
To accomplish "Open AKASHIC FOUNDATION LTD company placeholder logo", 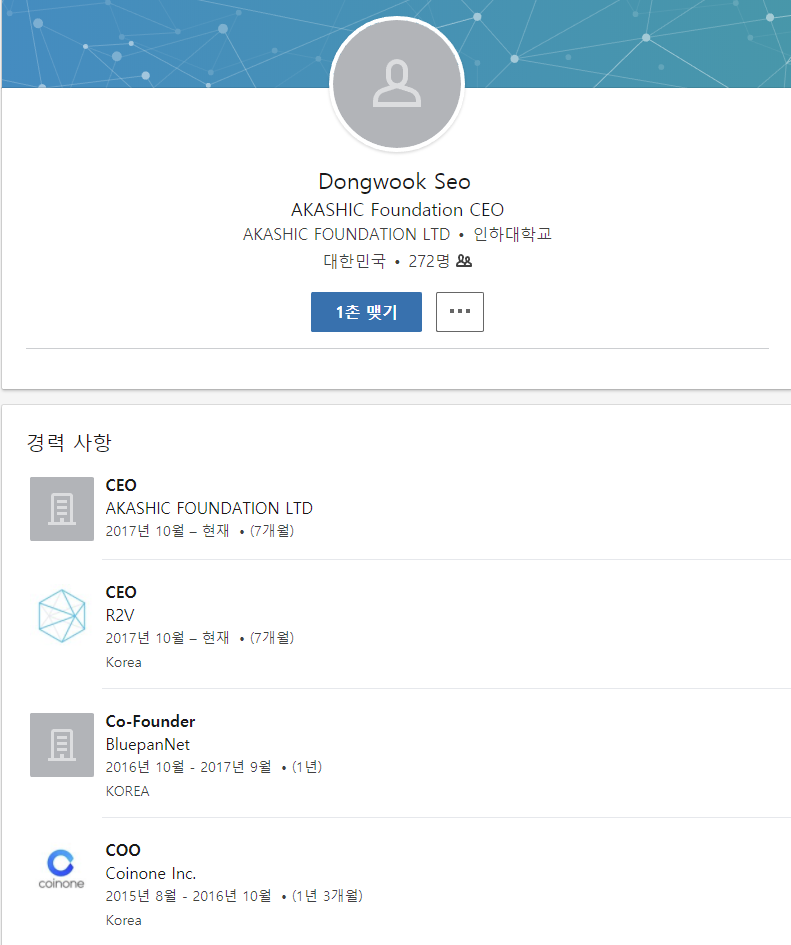I will click(62, 509).
